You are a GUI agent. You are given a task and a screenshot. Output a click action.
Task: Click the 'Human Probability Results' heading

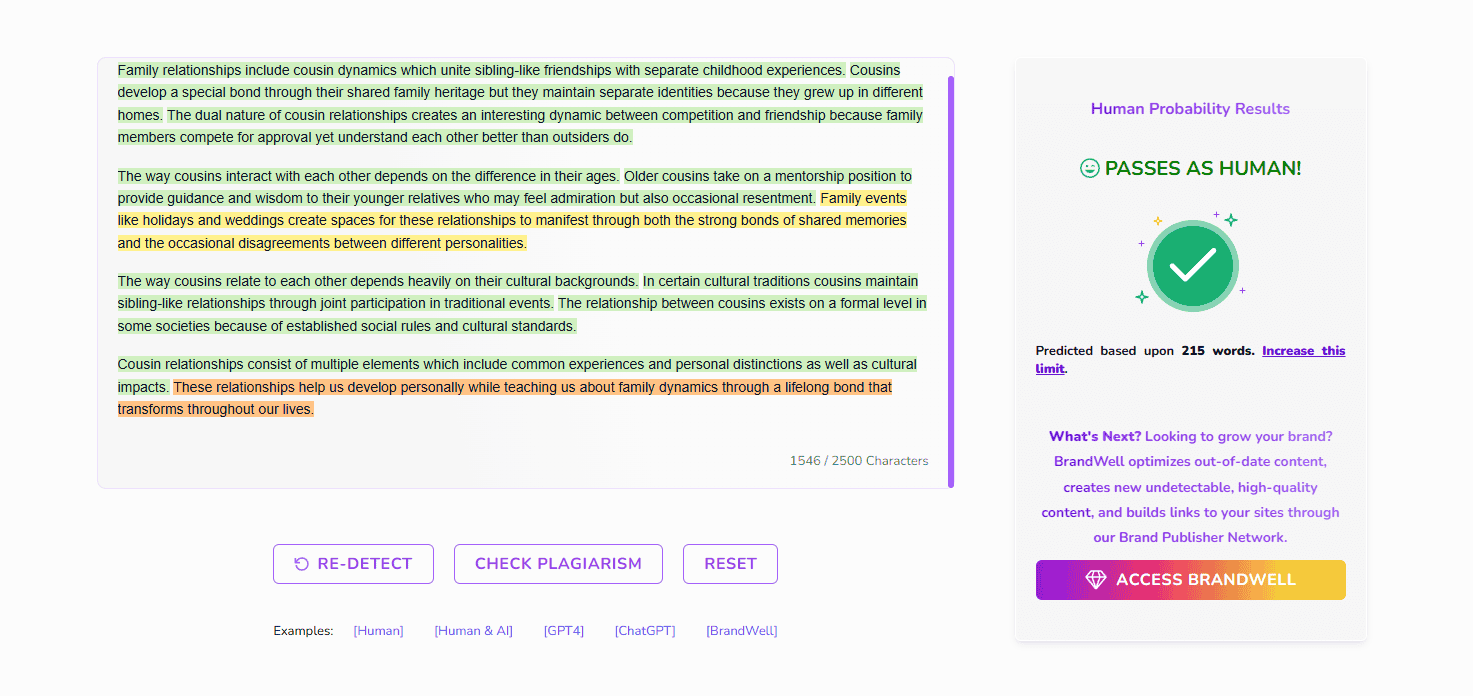(x=1190, y=109)
